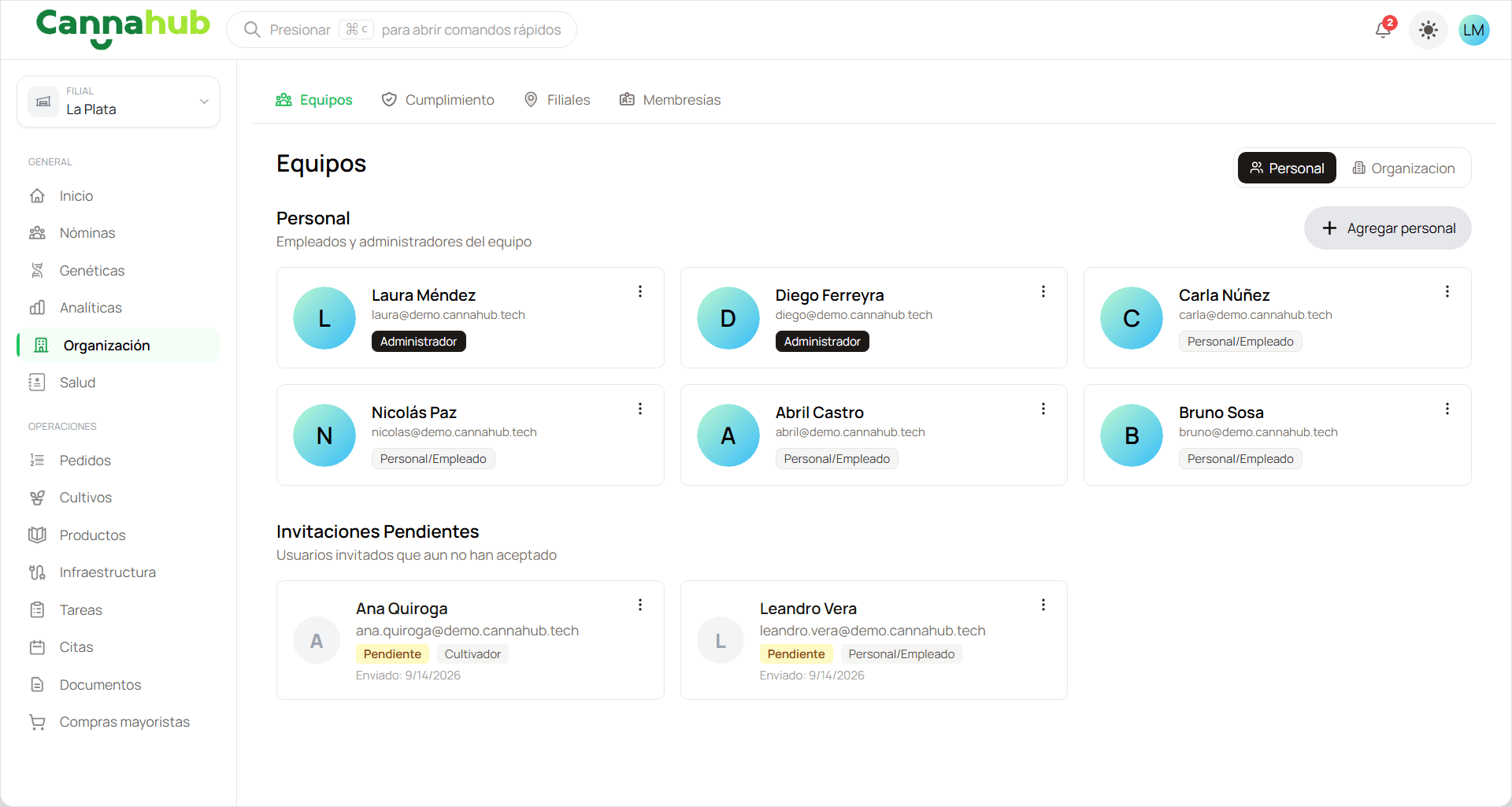The height and width of the screenshot is (807, 1512).
Task: Open options menu for Bruno Sosa
Action: [x=1447, y=409]
